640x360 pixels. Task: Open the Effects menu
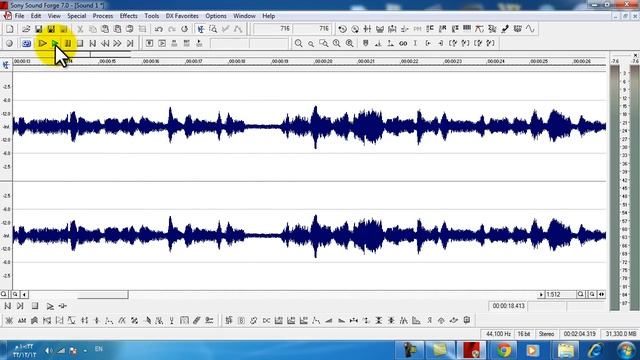(x=128, y=16)
